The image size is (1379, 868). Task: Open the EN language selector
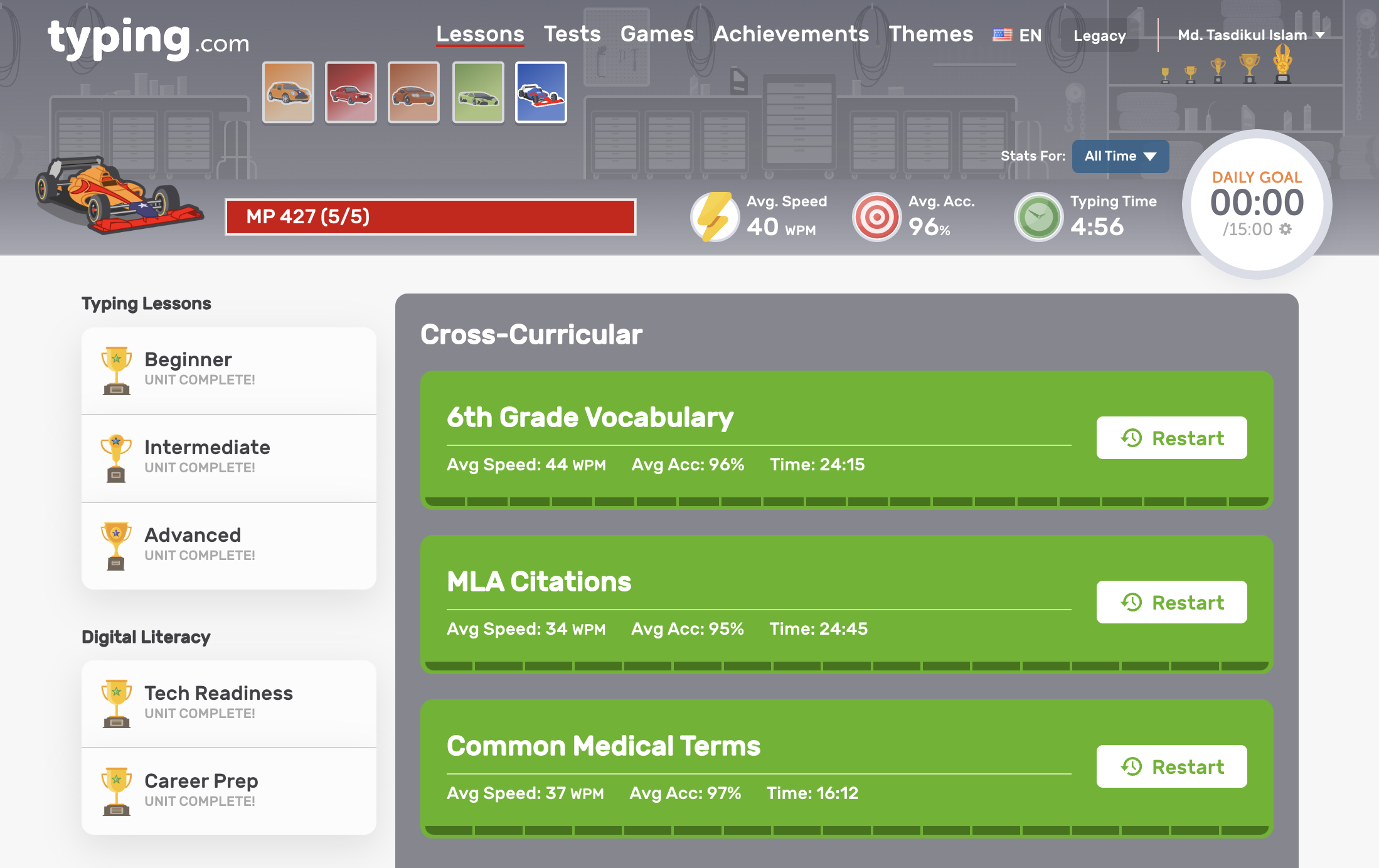coord(1017,35)
